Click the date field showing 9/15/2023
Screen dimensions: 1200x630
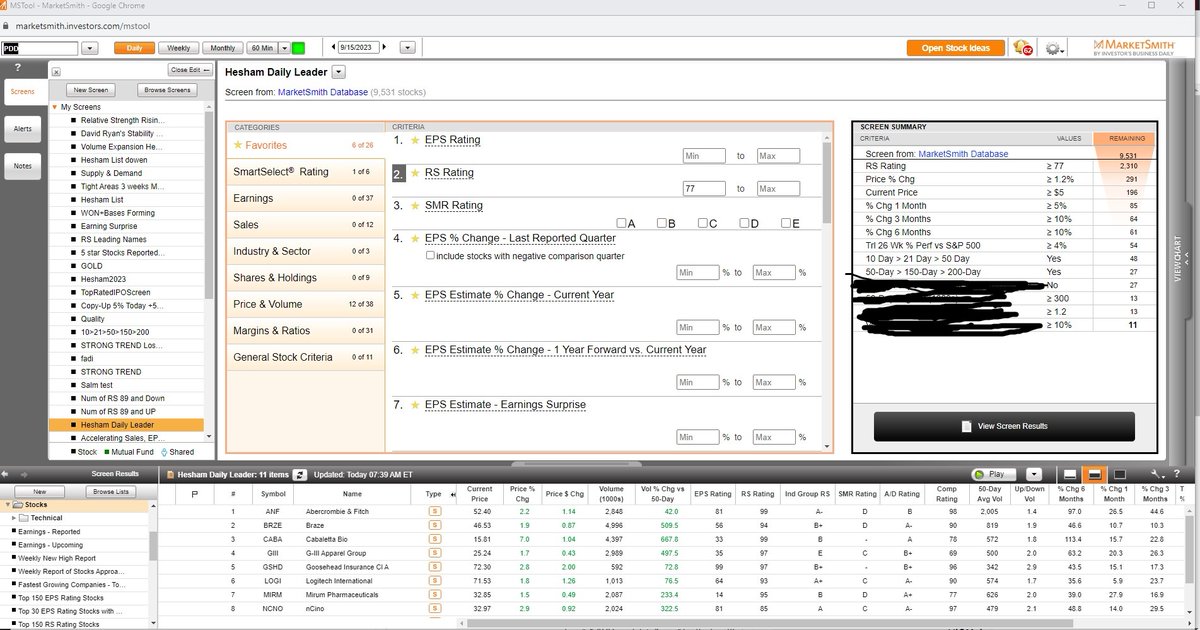click(359, 47)
